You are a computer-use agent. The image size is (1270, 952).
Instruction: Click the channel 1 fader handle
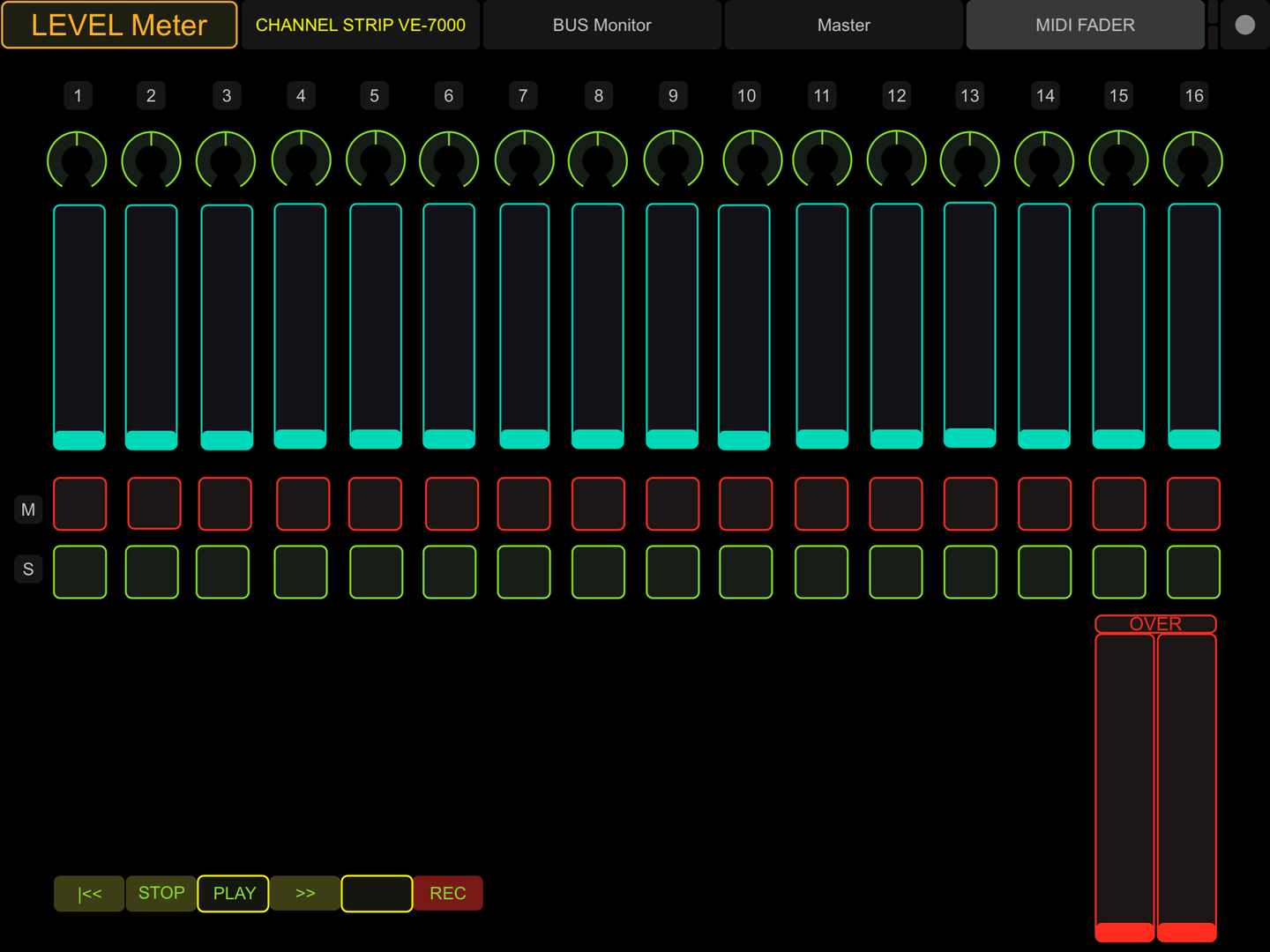point(79,440)
